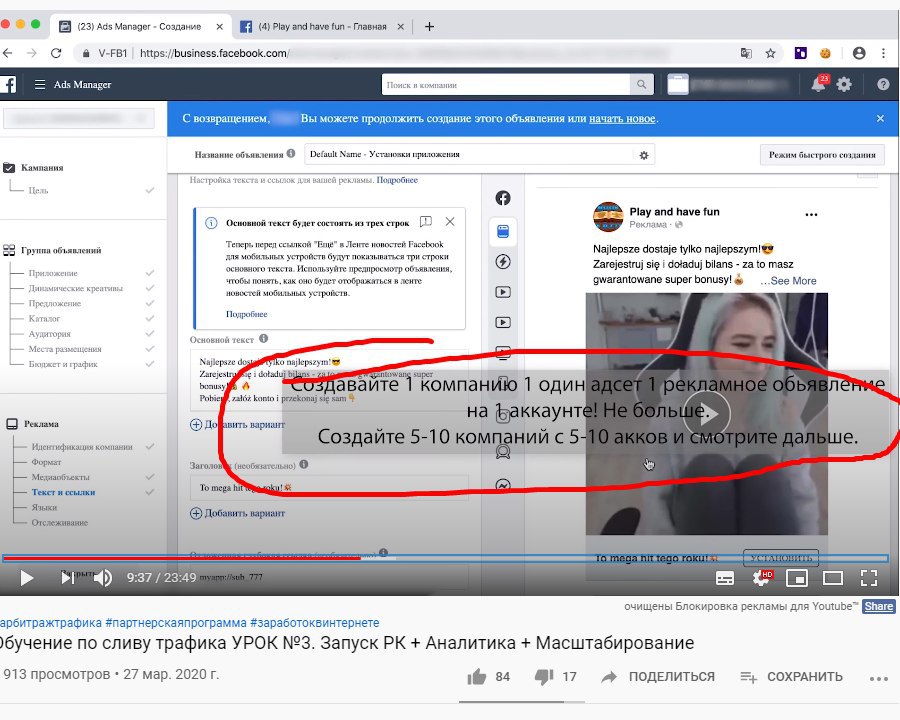
Task: Open notifications bell with 23 badge
Action: [x=819, y=84]
